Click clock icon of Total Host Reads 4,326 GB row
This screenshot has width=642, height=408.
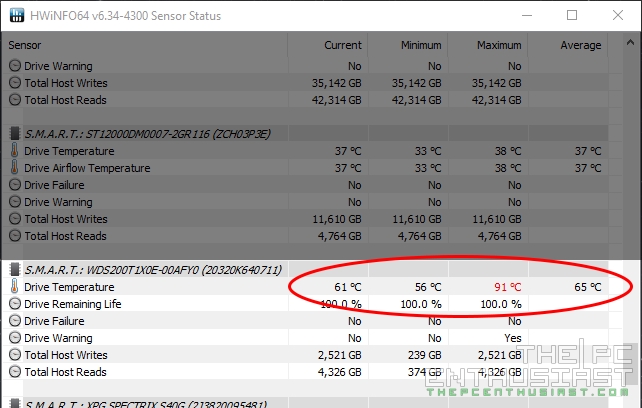tap(15, 372)
